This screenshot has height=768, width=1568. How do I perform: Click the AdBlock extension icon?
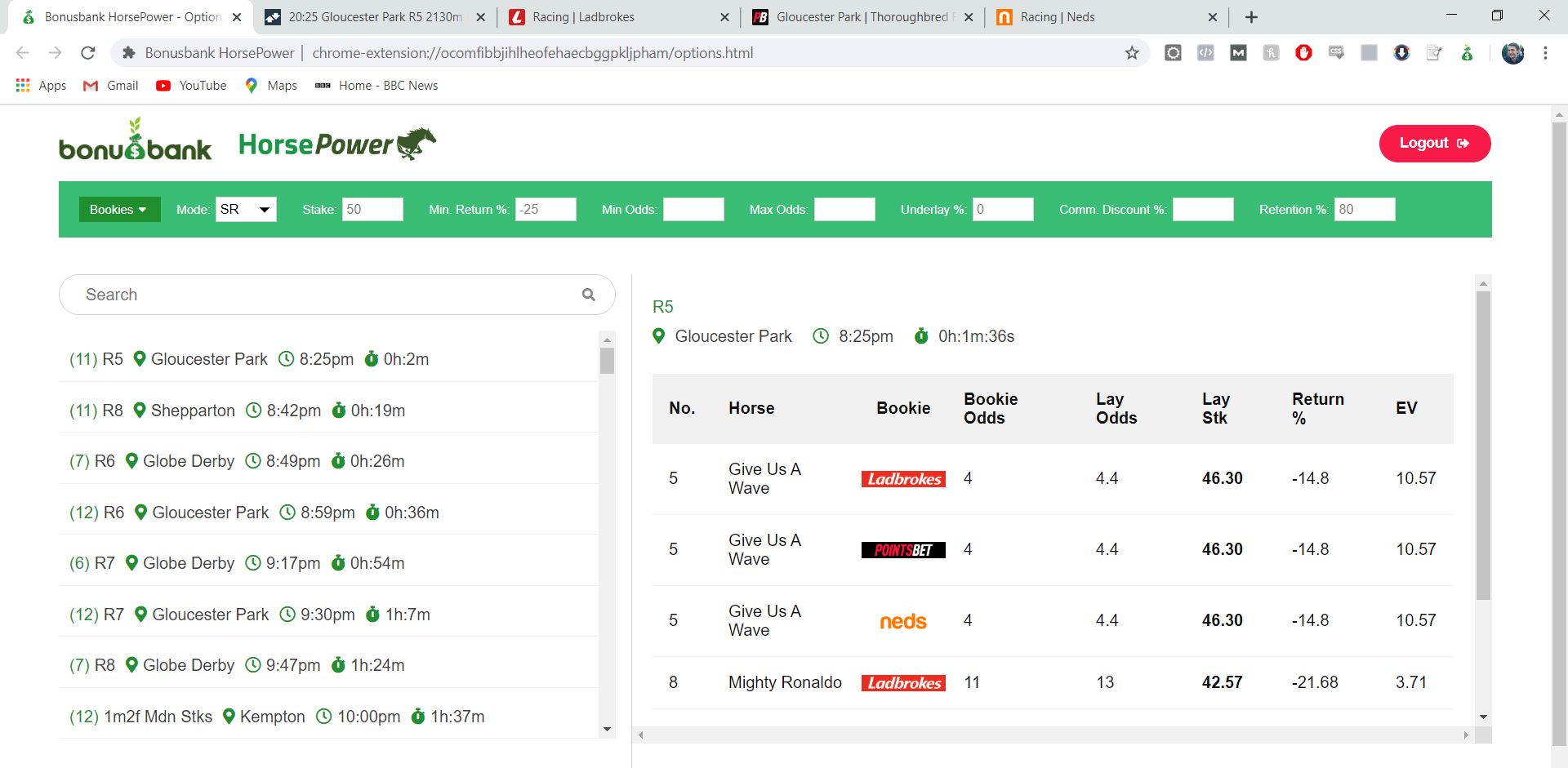click(1304, 52)
